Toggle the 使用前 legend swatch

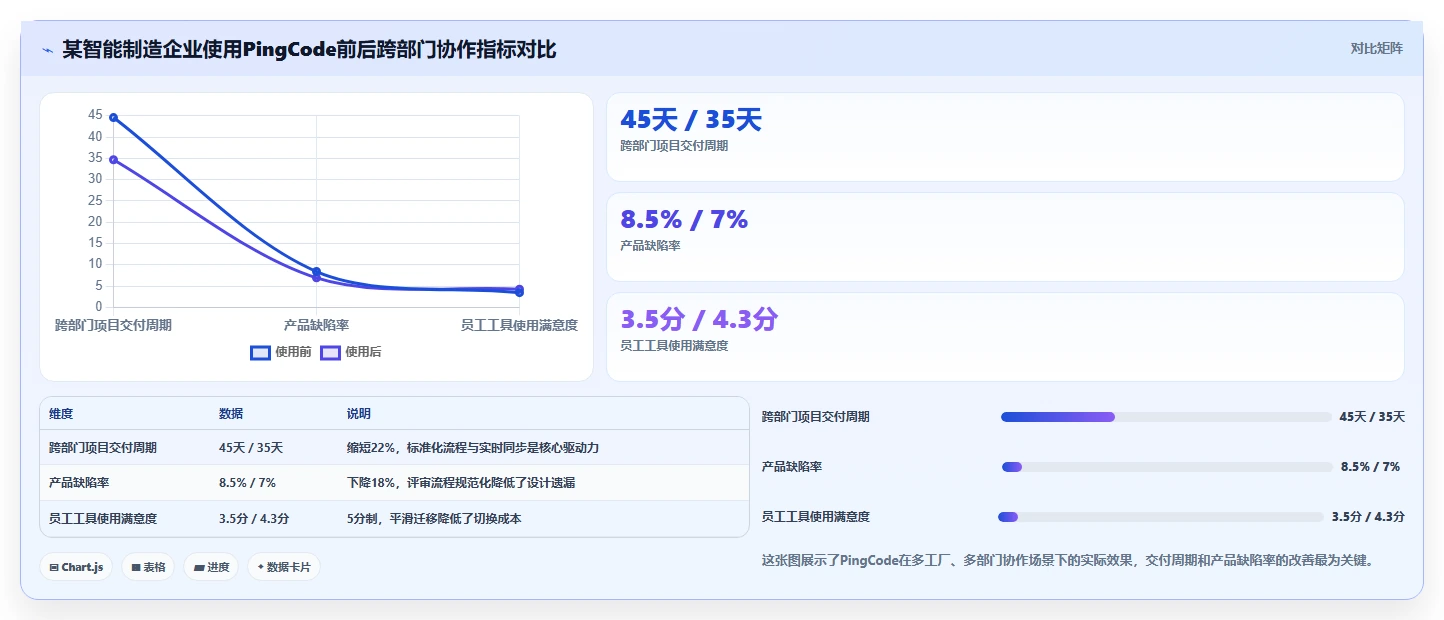260,352
